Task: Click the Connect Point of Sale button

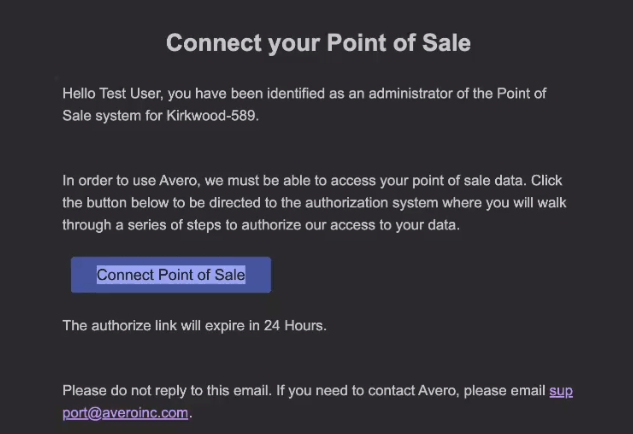Action: pyautogui.click(x=170, y=275)
